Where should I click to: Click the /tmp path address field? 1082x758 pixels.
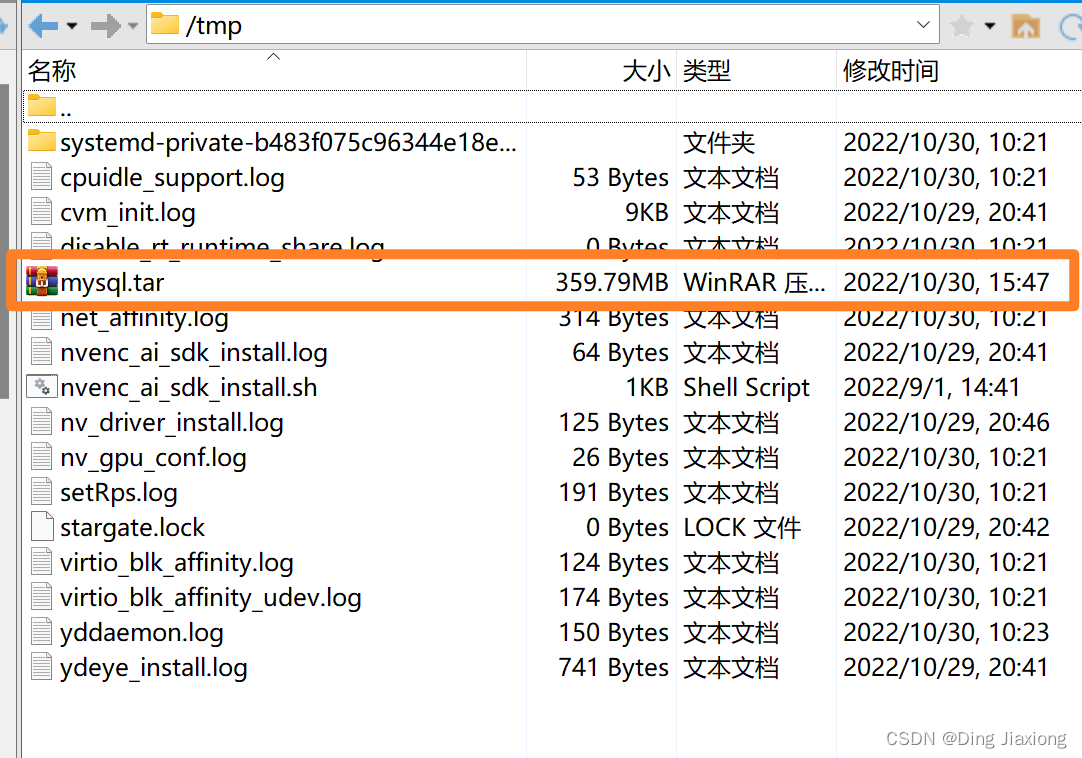542,25
